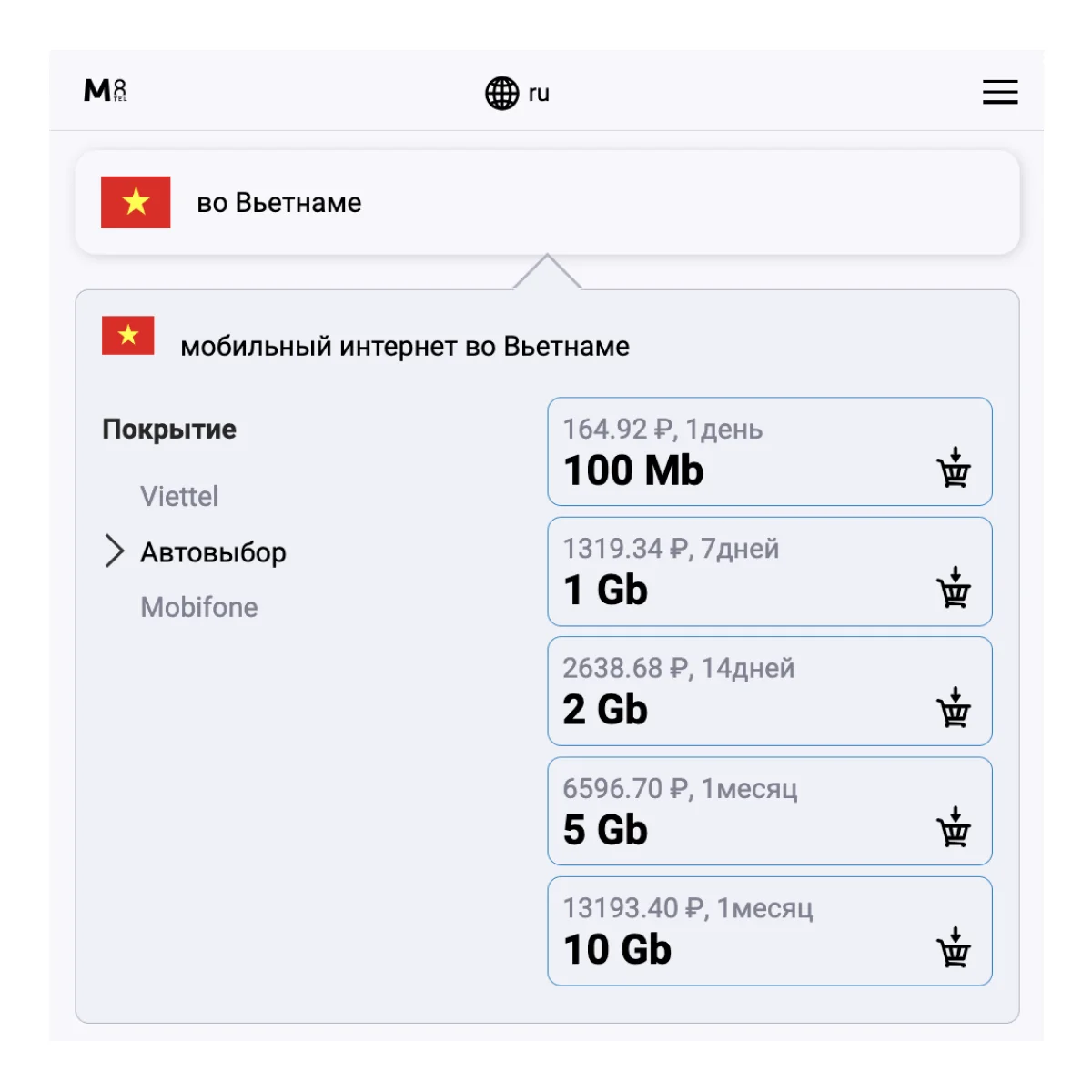Click the chevron next to Автовыбор

coord(114,551)
